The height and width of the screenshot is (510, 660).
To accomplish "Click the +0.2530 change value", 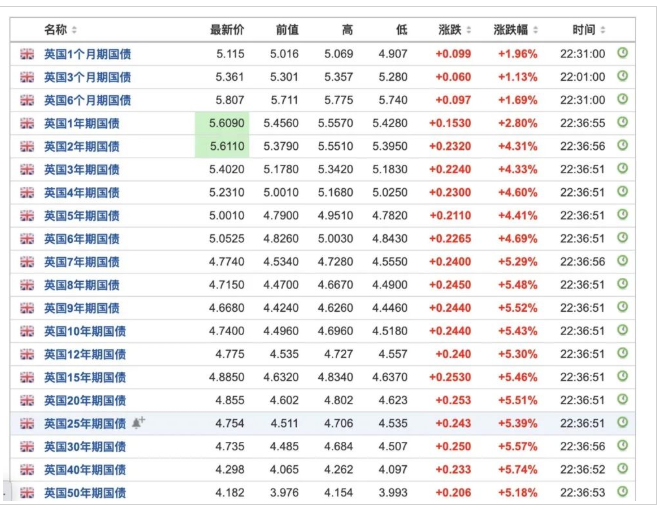I will (x=450, y=377).
